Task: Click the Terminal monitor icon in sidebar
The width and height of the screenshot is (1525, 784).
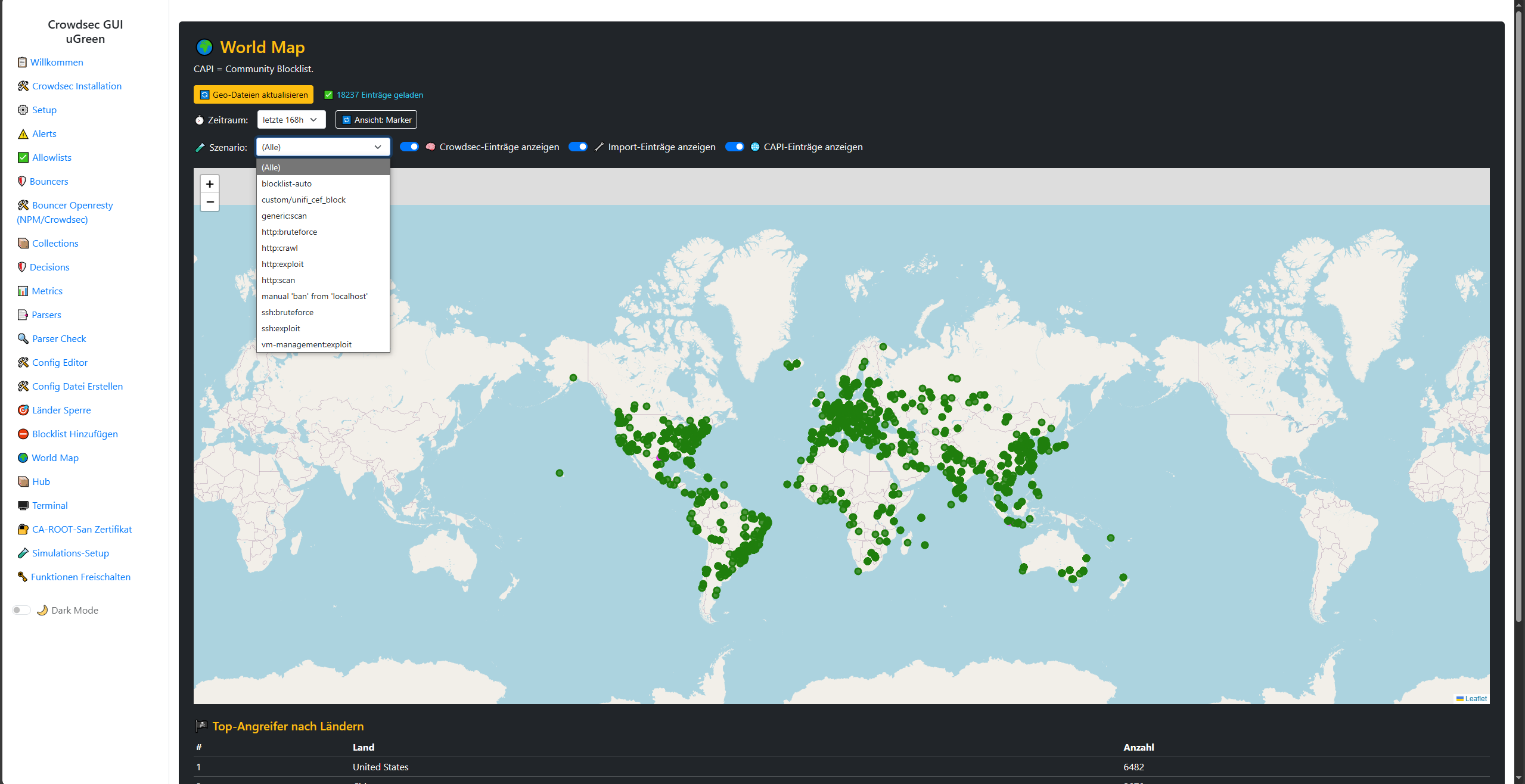Action: click(x=23, y=506)
